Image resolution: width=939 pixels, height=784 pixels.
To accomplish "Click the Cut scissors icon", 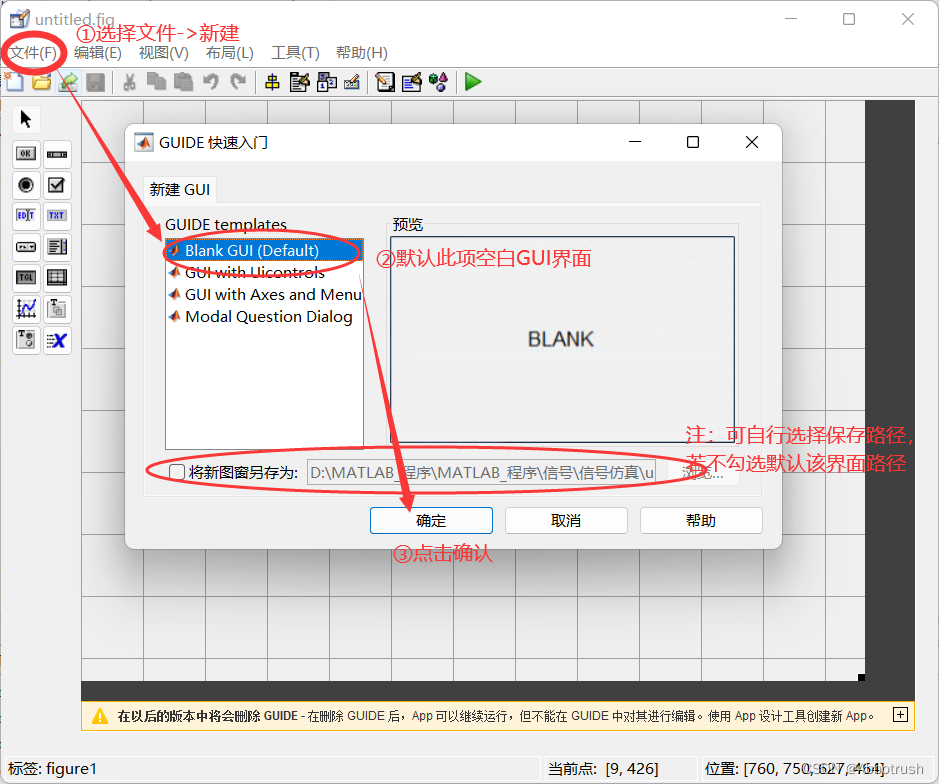I will click(x=129, y=82).
